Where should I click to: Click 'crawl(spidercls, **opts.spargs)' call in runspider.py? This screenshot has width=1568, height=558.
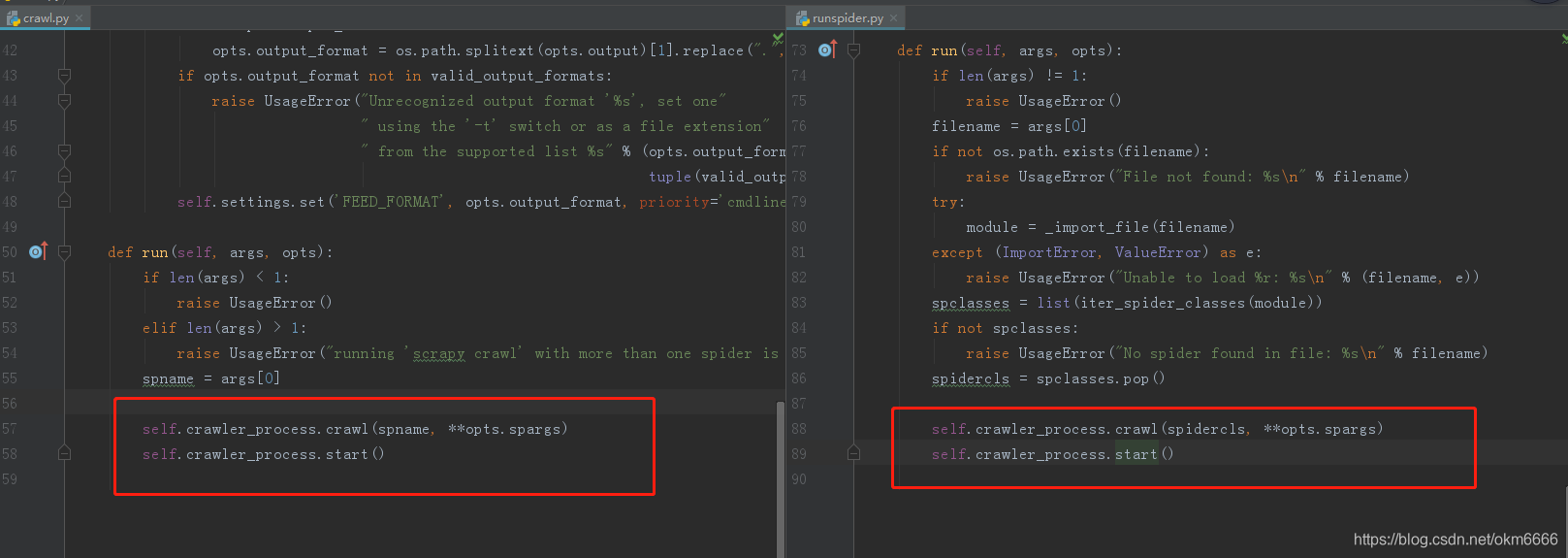pos(1249,429)
